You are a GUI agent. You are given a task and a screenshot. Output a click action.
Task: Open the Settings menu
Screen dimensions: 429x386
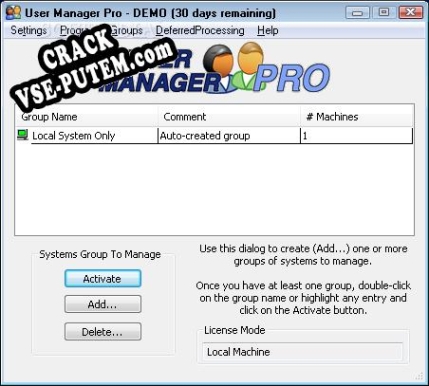click(x=29, y=30)
